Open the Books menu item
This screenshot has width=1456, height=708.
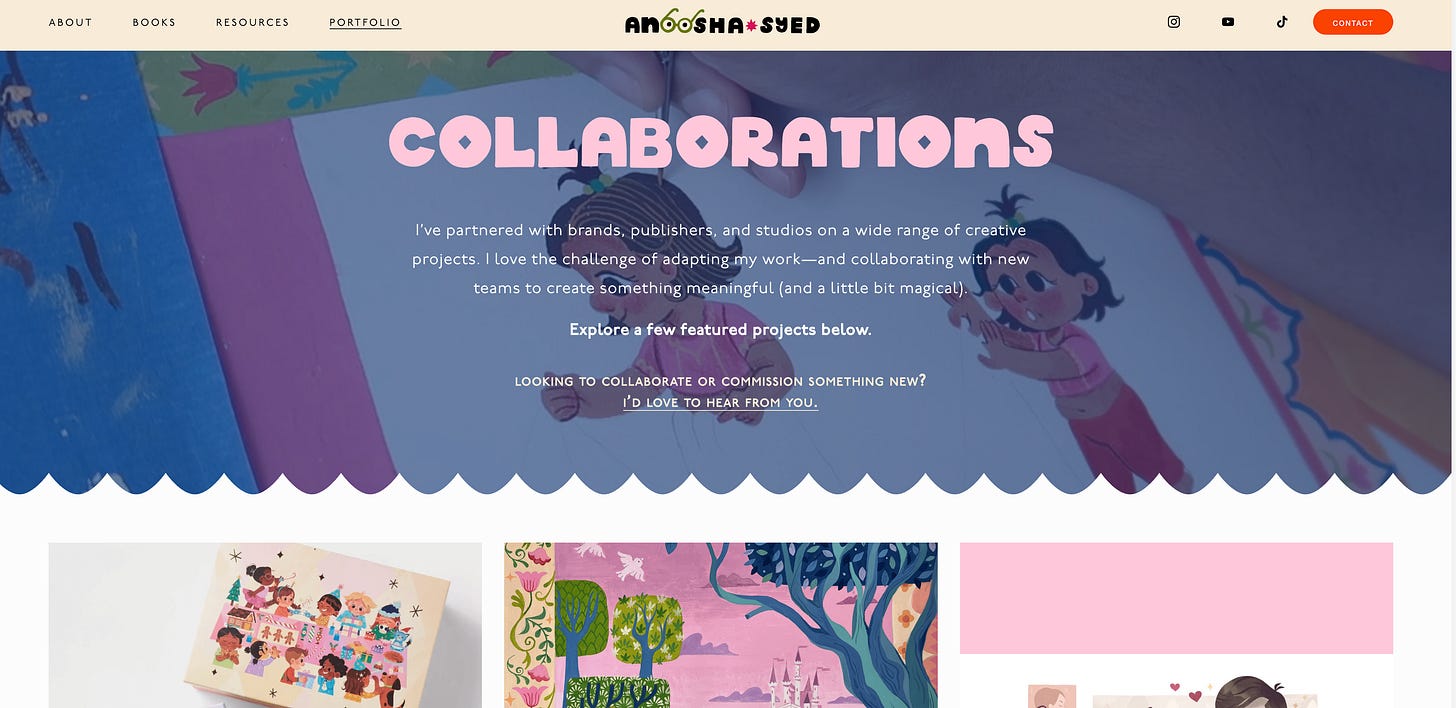(154, 22)
